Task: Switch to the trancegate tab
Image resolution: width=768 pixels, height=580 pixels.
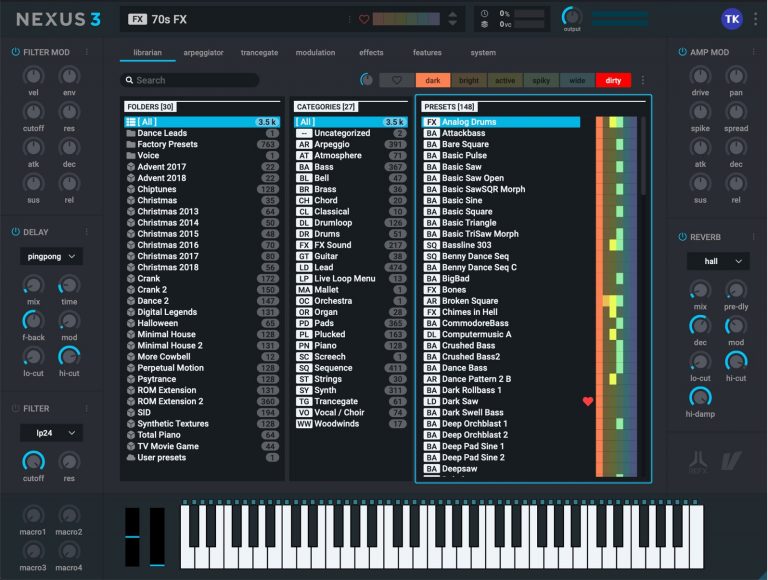Action: pyautogui.click(x=259, y=52)
